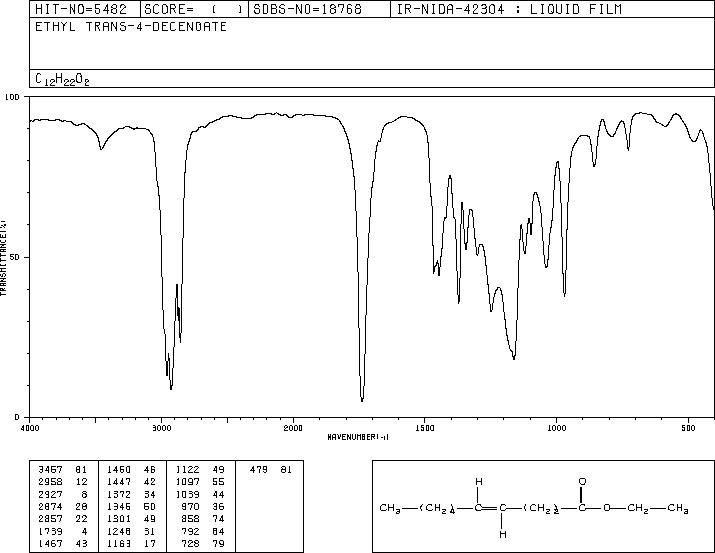
Task: Click the (CH2)4 group in structure
Action: pyautogui.click(x=438, y=508)
